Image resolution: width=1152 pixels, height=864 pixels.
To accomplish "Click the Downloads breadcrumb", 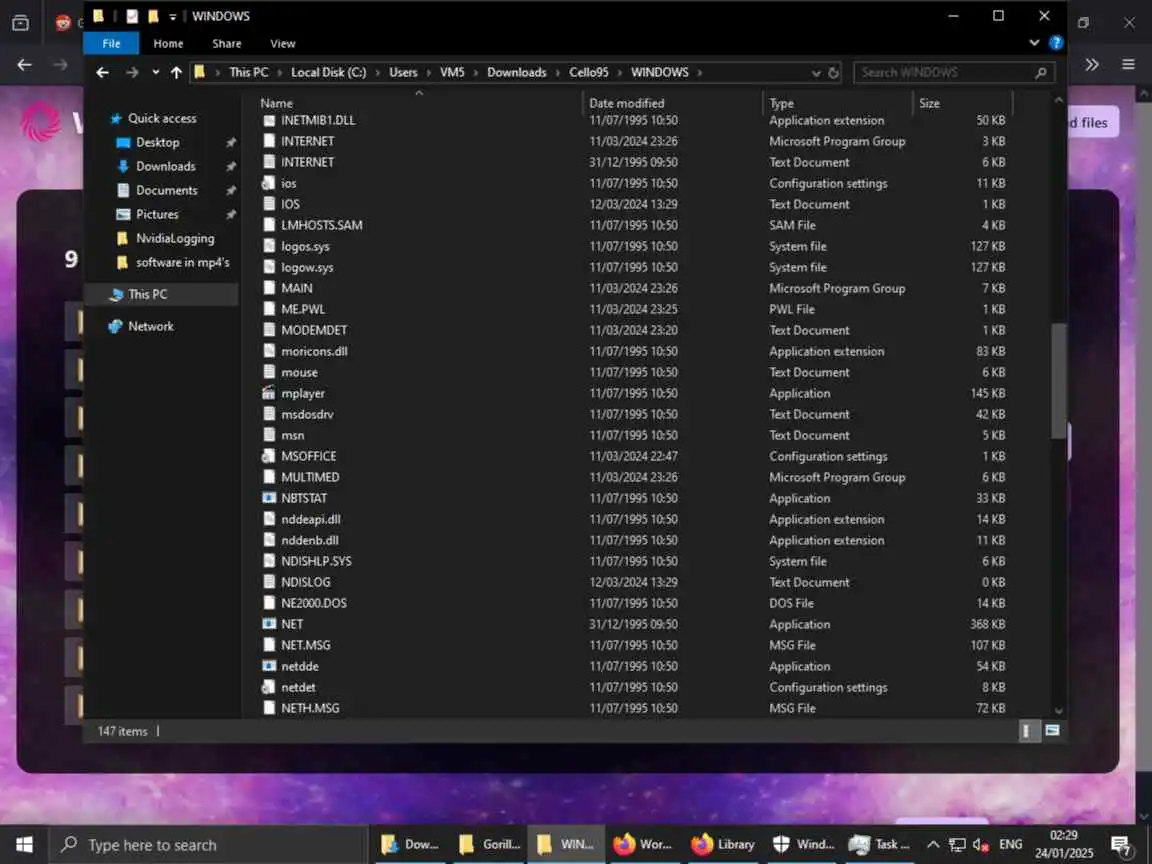I will [x=516, y=72].
